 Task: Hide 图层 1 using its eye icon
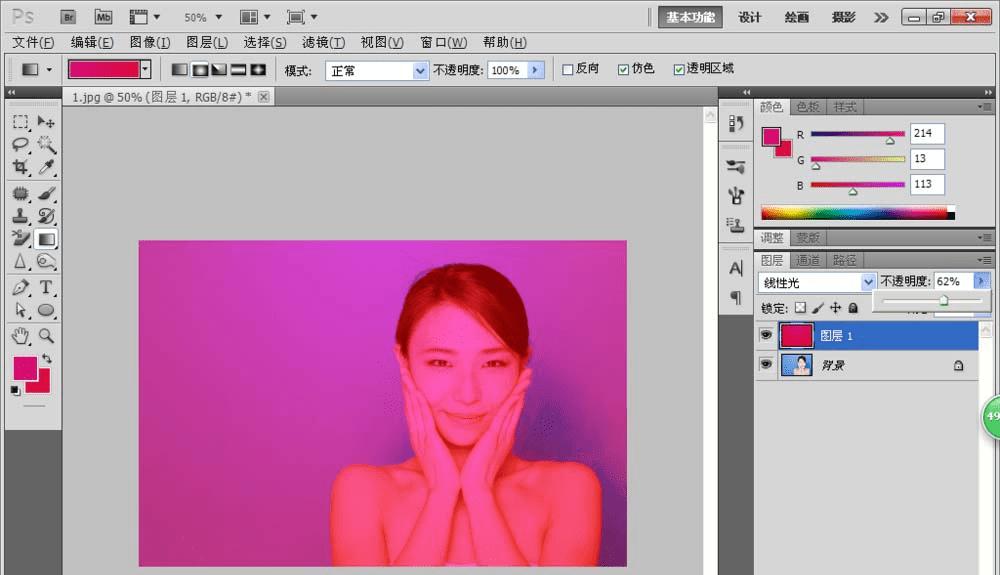pyautogui.click(x=766, y=336)
